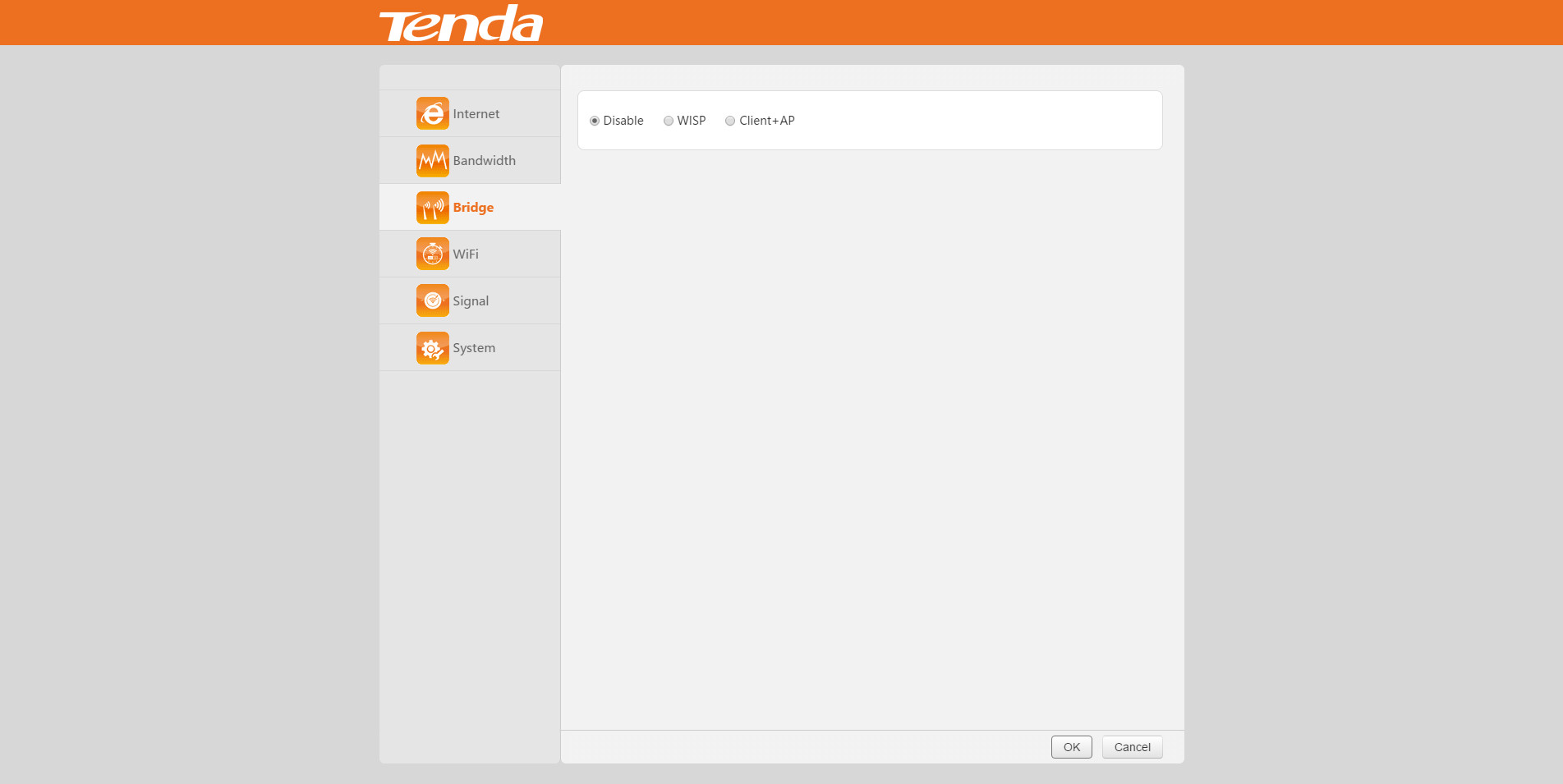
Task: Open the Internet menu label
Action: (x=476, y=113)
